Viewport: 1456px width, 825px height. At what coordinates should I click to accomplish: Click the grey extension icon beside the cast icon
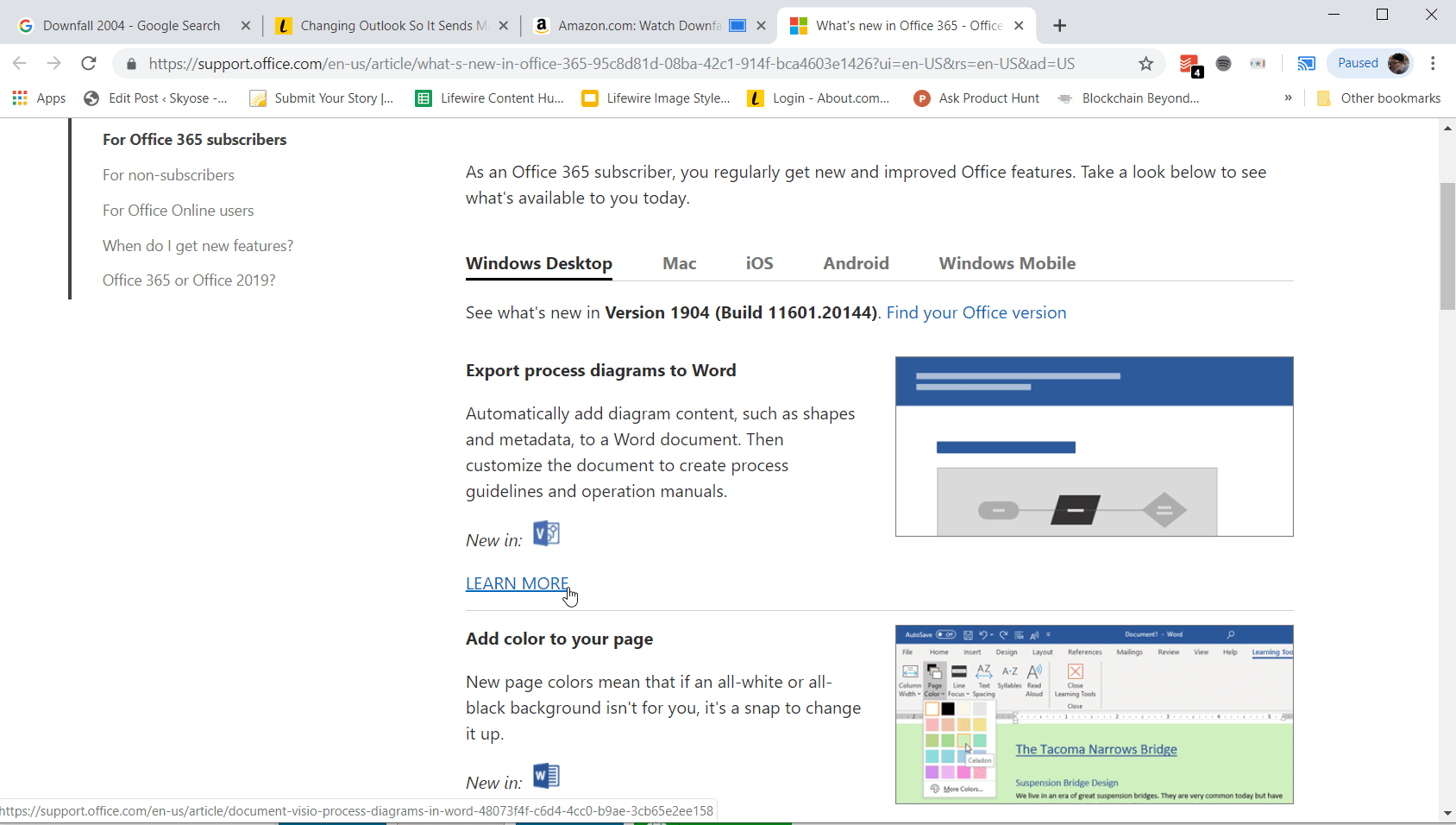[1258, 63]
